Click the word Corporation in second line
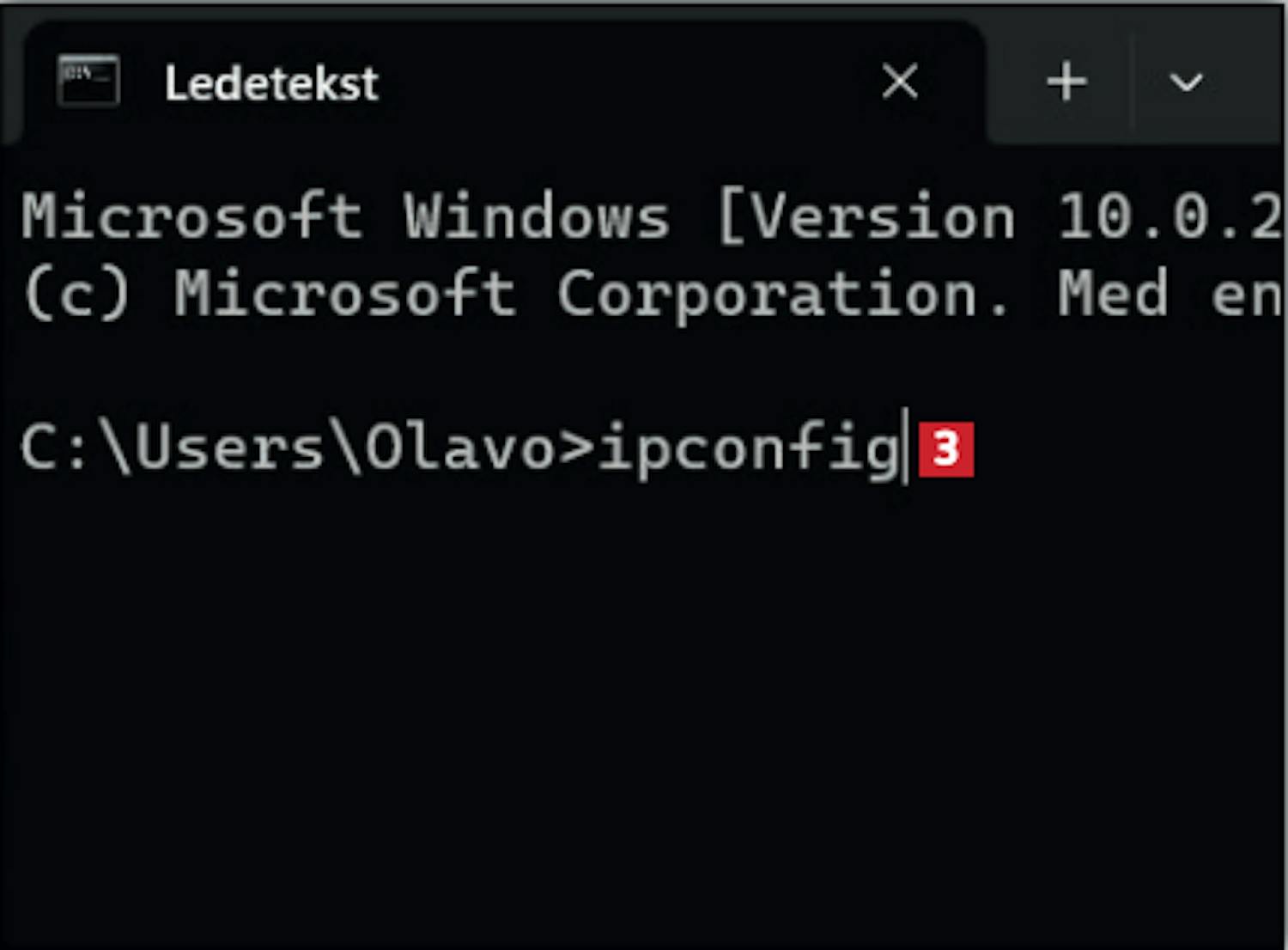The height and width of the screenshot is (950, 1288). pyautogui.click(x=781, y=294)
